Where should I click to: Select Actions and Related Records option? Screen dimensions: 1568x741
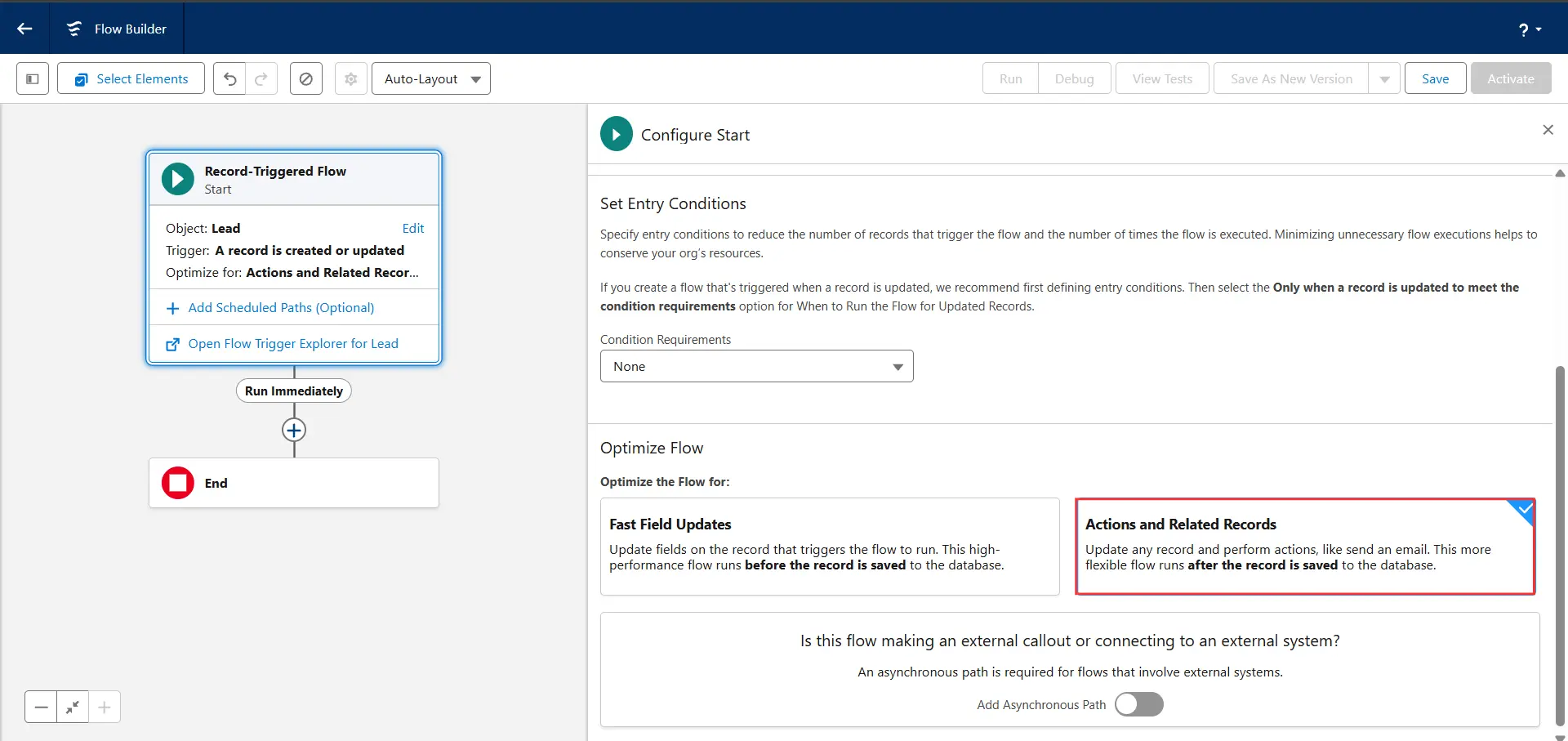[1305, 546]
